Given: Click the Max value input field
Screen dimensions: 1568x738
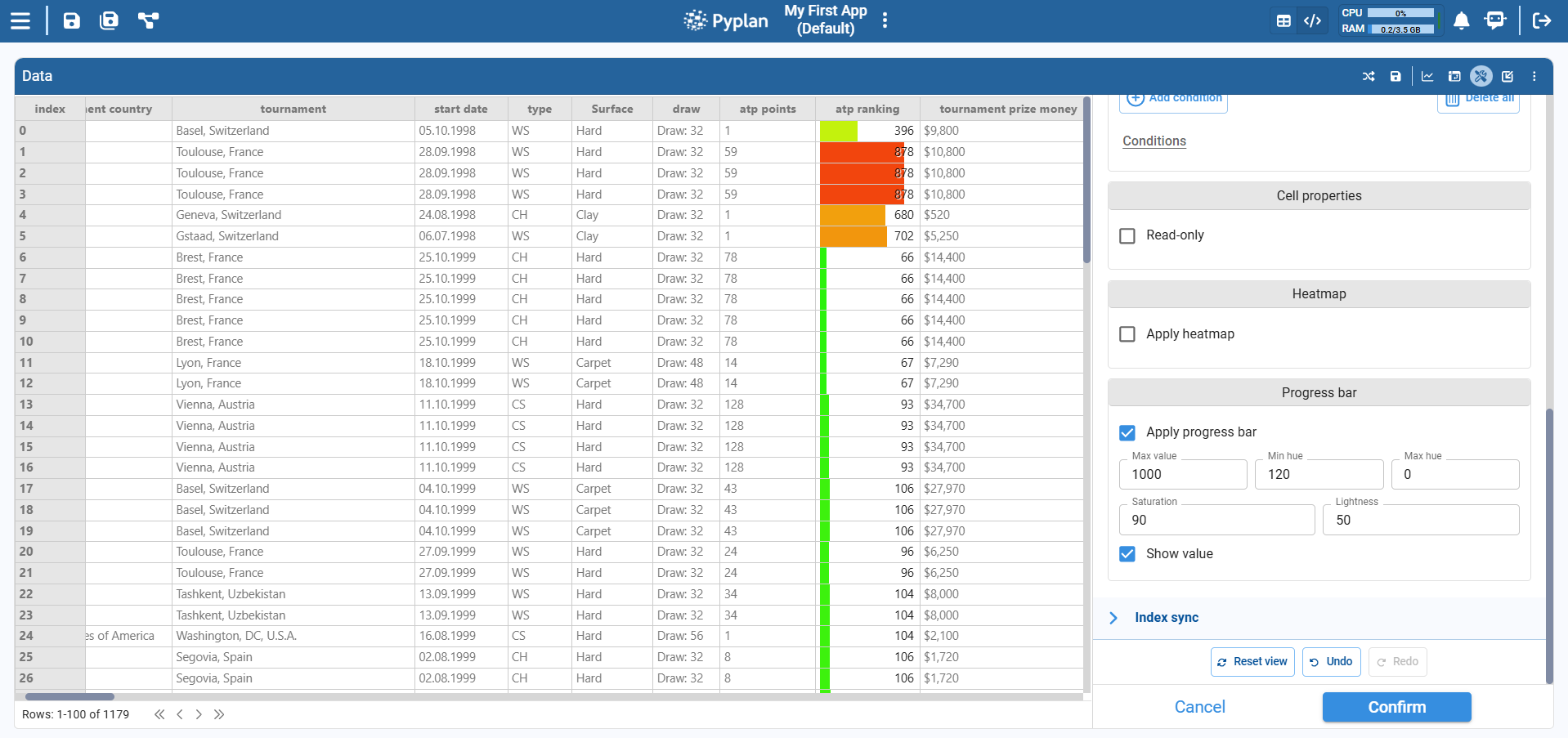Looking at the screenshot, I should point(1182,475).
